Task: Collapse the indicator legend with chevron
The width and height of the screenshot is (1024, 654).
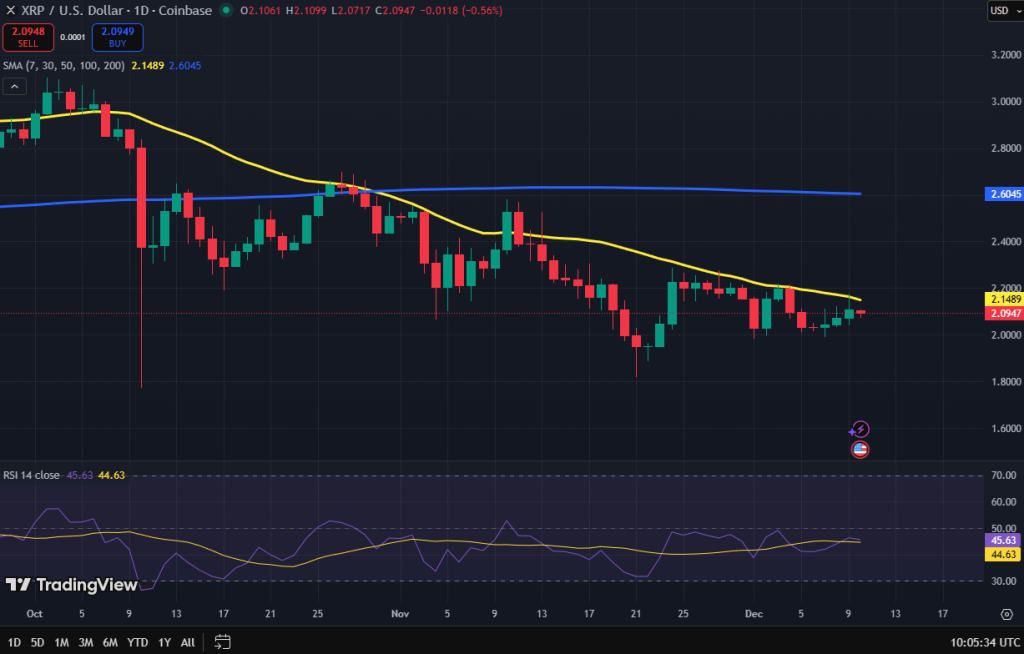Action: point(14,87)
